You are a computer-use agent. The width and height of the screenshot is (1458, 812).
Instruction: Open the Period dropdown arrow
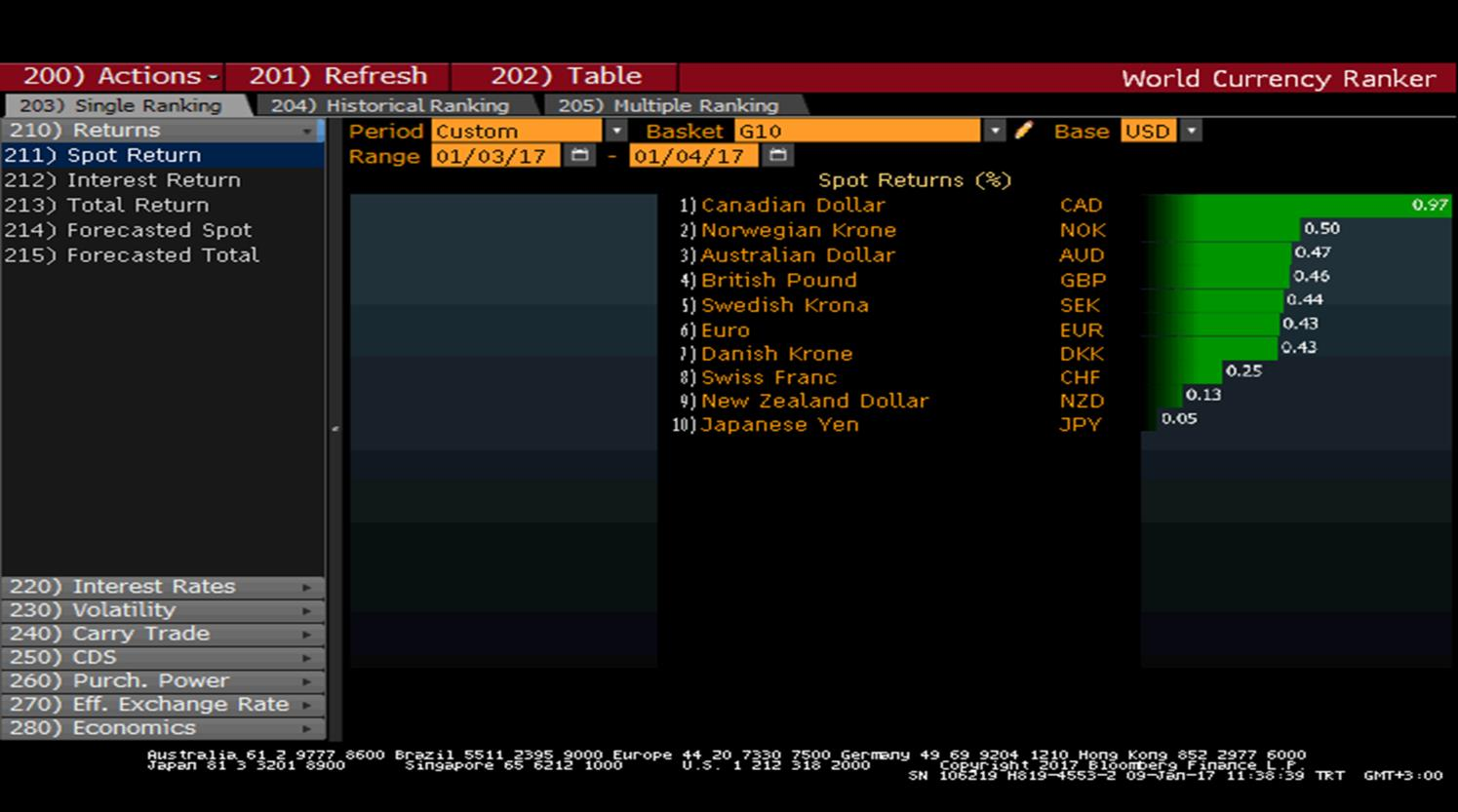pos(615,131)
